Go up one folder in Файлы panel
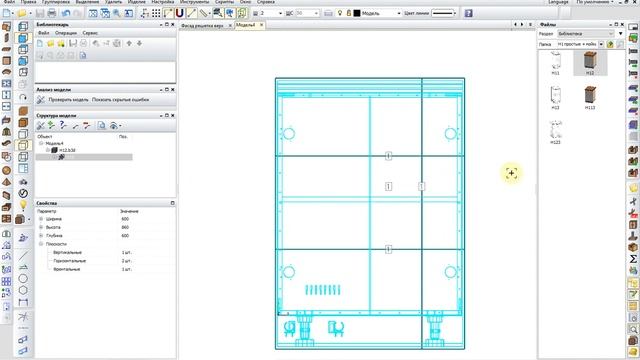The width and height of the screenshot is (640, 360). 610,44
